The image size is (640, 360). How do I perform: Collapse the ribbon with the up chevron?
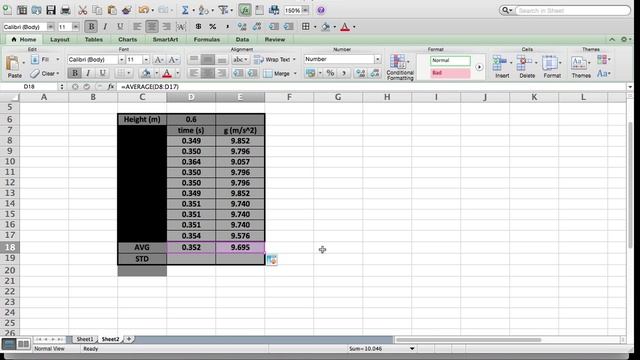click(x=612, y=39)
